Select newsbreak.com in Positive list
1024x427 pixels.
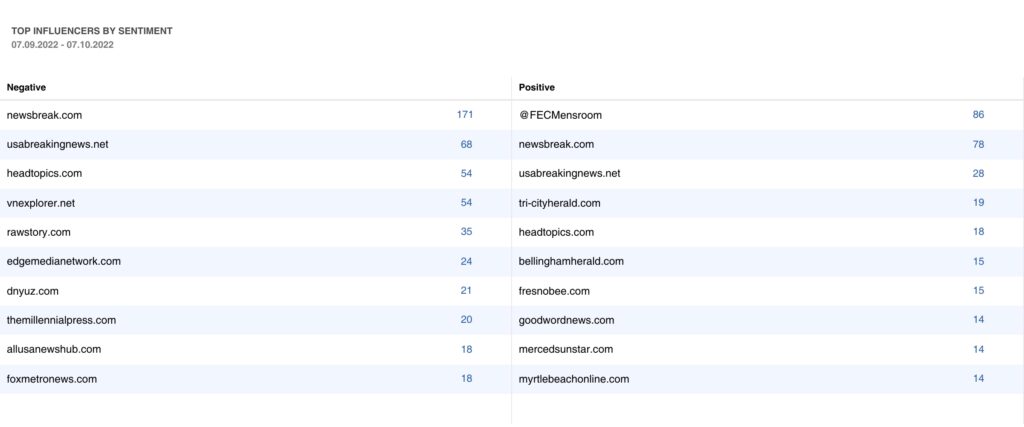click(x=556, y=144)
